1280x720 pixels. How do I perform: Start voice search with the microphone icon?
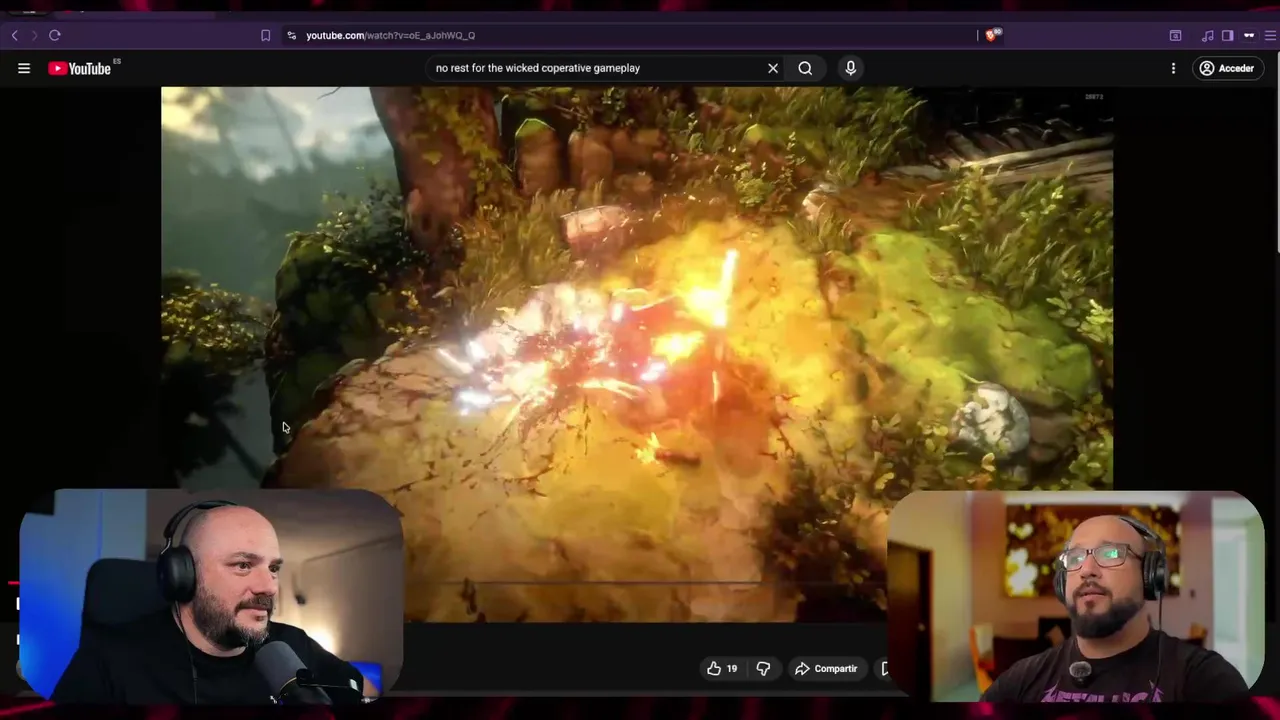click(x=851, y=68)
